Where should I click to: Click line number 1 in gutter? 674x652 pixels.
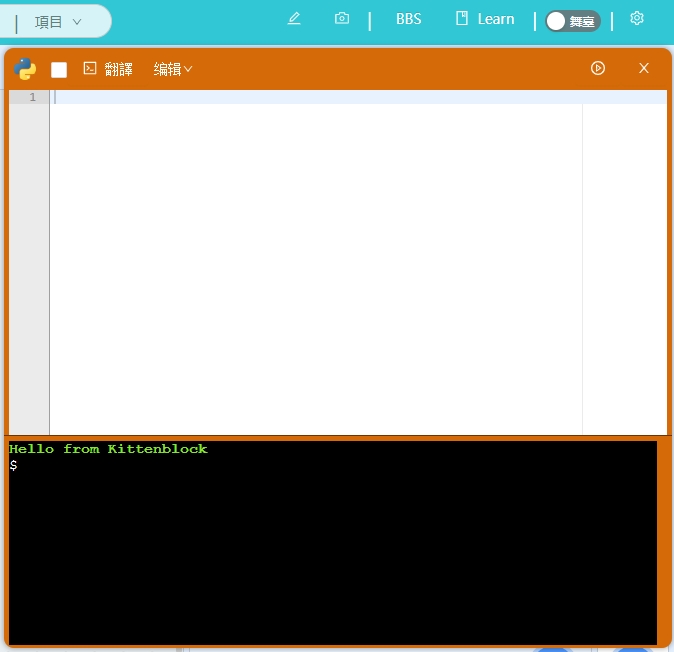[x=32, y=97]
